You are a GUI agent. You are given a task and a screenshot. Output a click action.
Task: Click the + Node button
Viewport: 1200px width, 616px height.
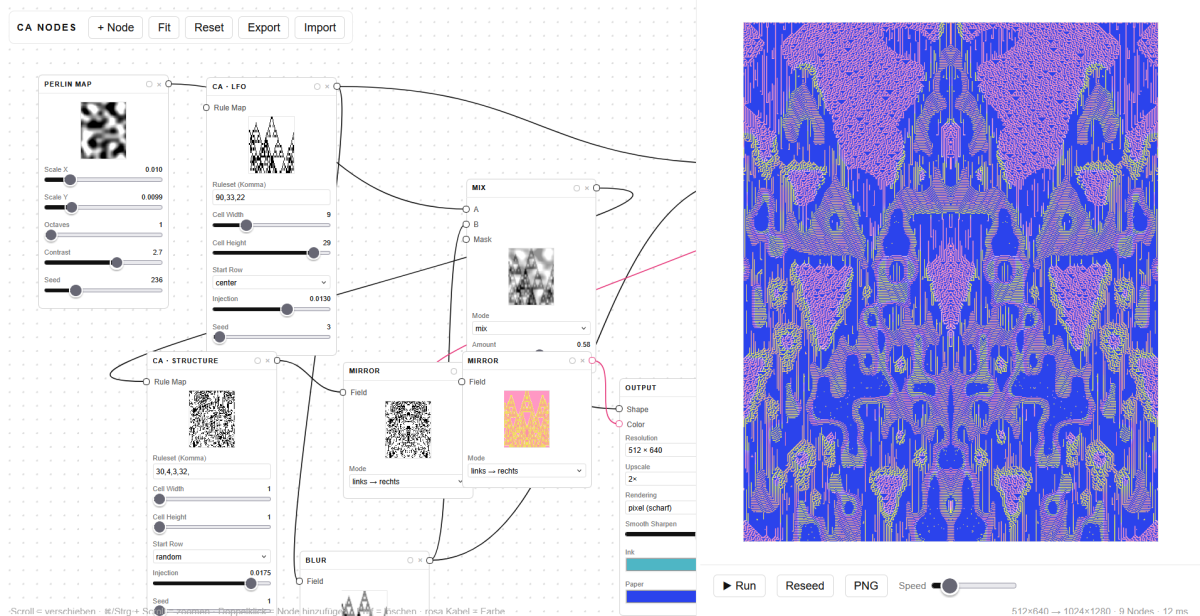tap(116, 27)
